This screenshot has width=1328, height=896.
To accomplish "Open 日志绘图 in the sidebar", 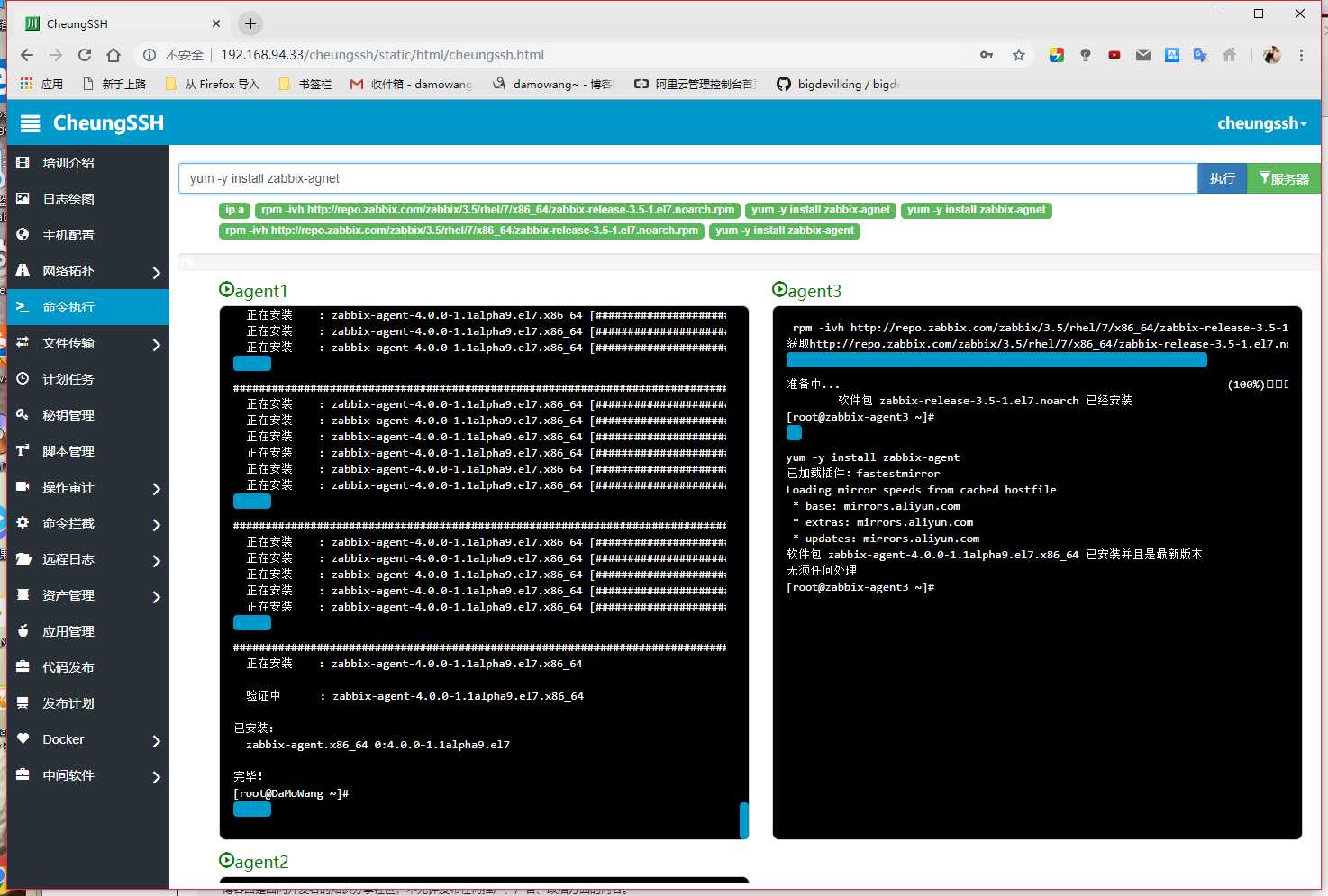I will pos(68,199).
